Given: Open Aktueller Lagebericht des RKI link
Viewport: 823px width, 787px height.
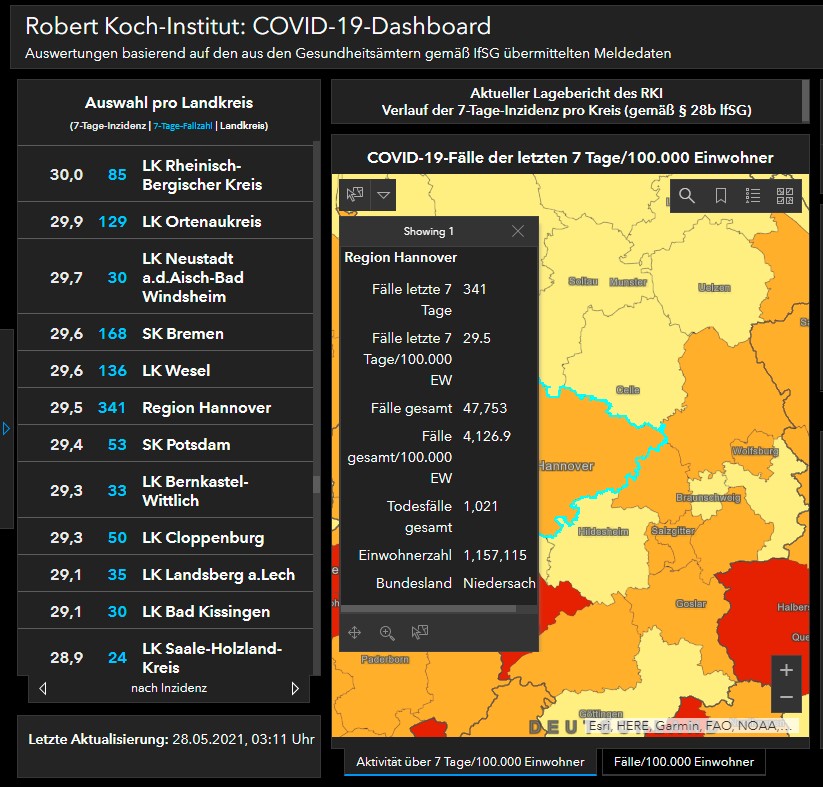Looking at the screenshot, I should click(x=566, y=93).
